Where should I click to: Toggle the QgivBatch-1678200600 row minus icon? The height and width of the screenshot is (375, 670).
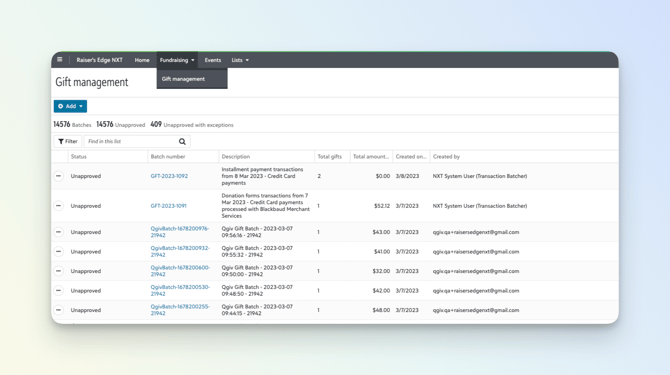pyautogui.click(x=59, y=271)
